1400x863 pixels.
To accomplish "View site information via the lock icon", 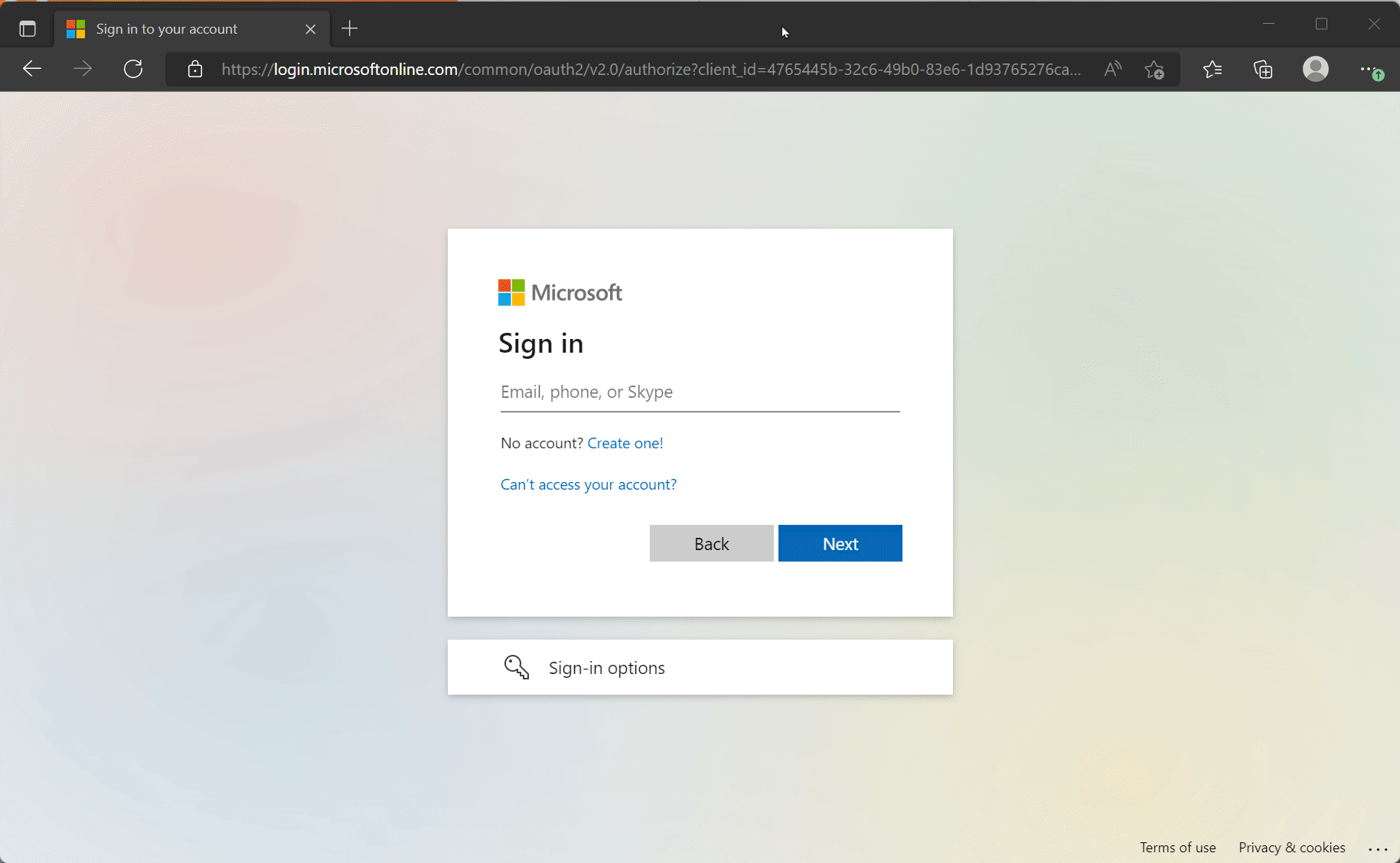I will click(195, 69).
